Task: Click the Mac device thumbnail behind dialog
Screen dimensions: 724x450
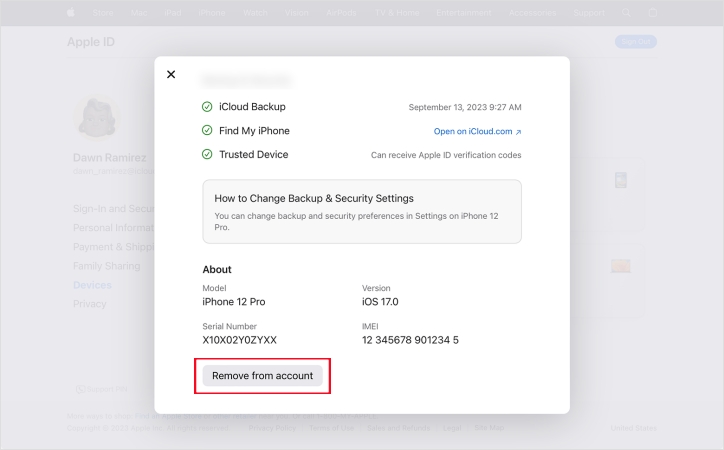Action: pos(621,266)
